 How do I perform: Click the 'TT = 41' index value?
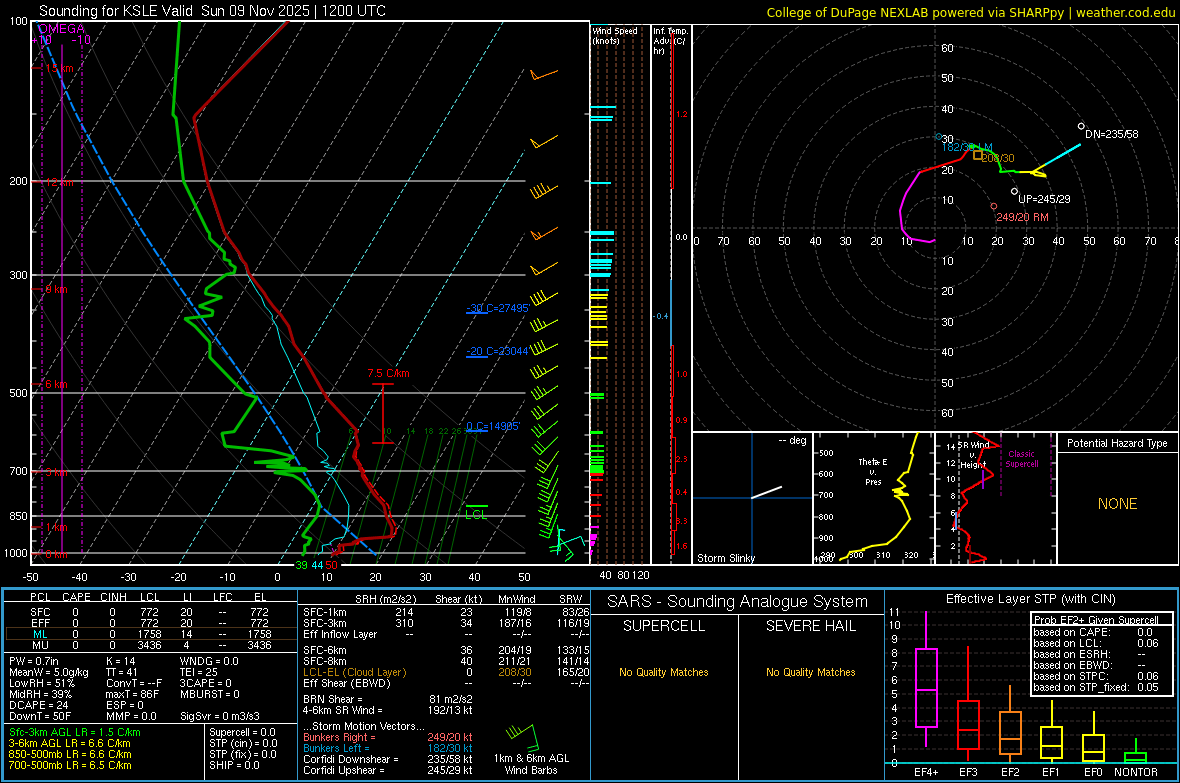pos(122,672)
